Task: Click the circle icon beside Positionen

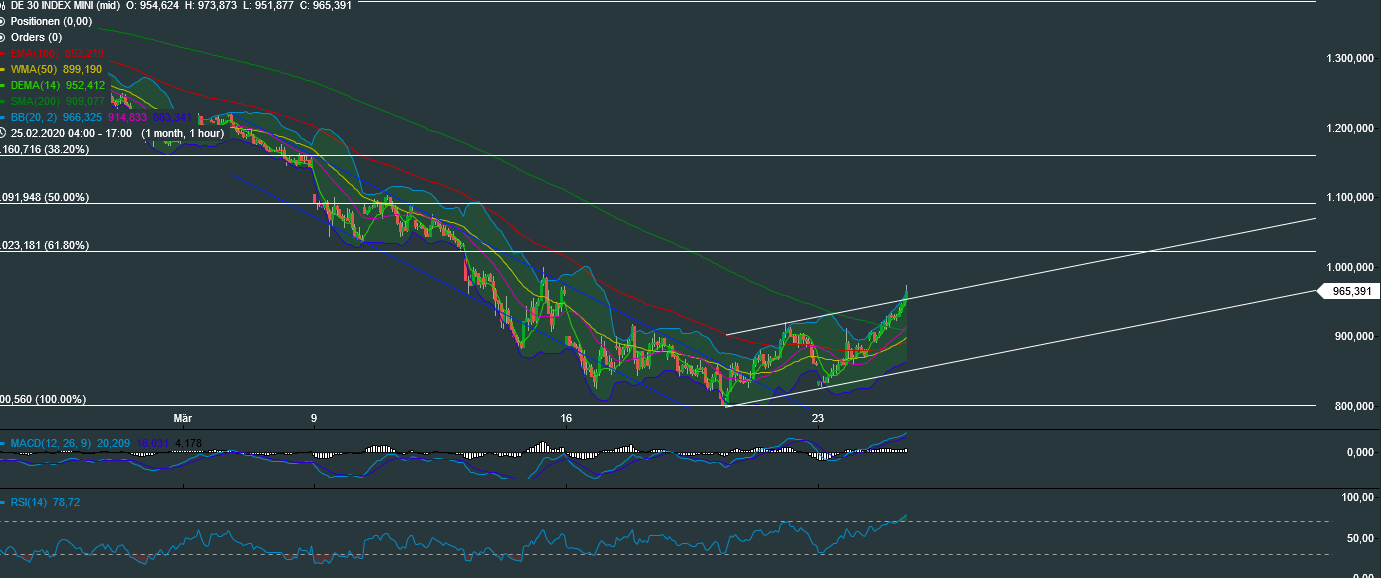Action: tap(4, 21)
